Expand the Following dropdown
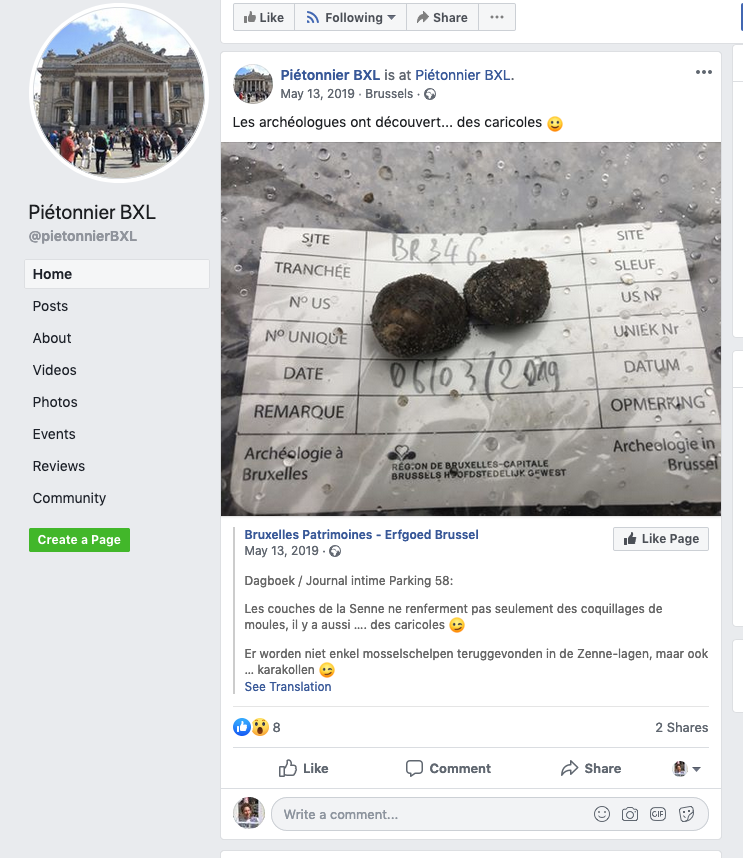 (x=350, y=17)
